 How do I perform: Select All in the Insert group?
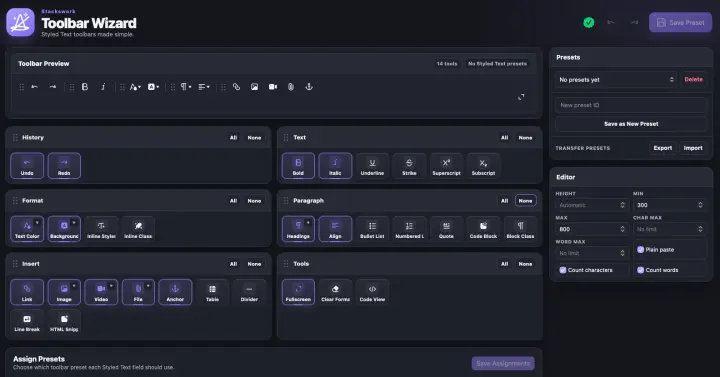233,264
